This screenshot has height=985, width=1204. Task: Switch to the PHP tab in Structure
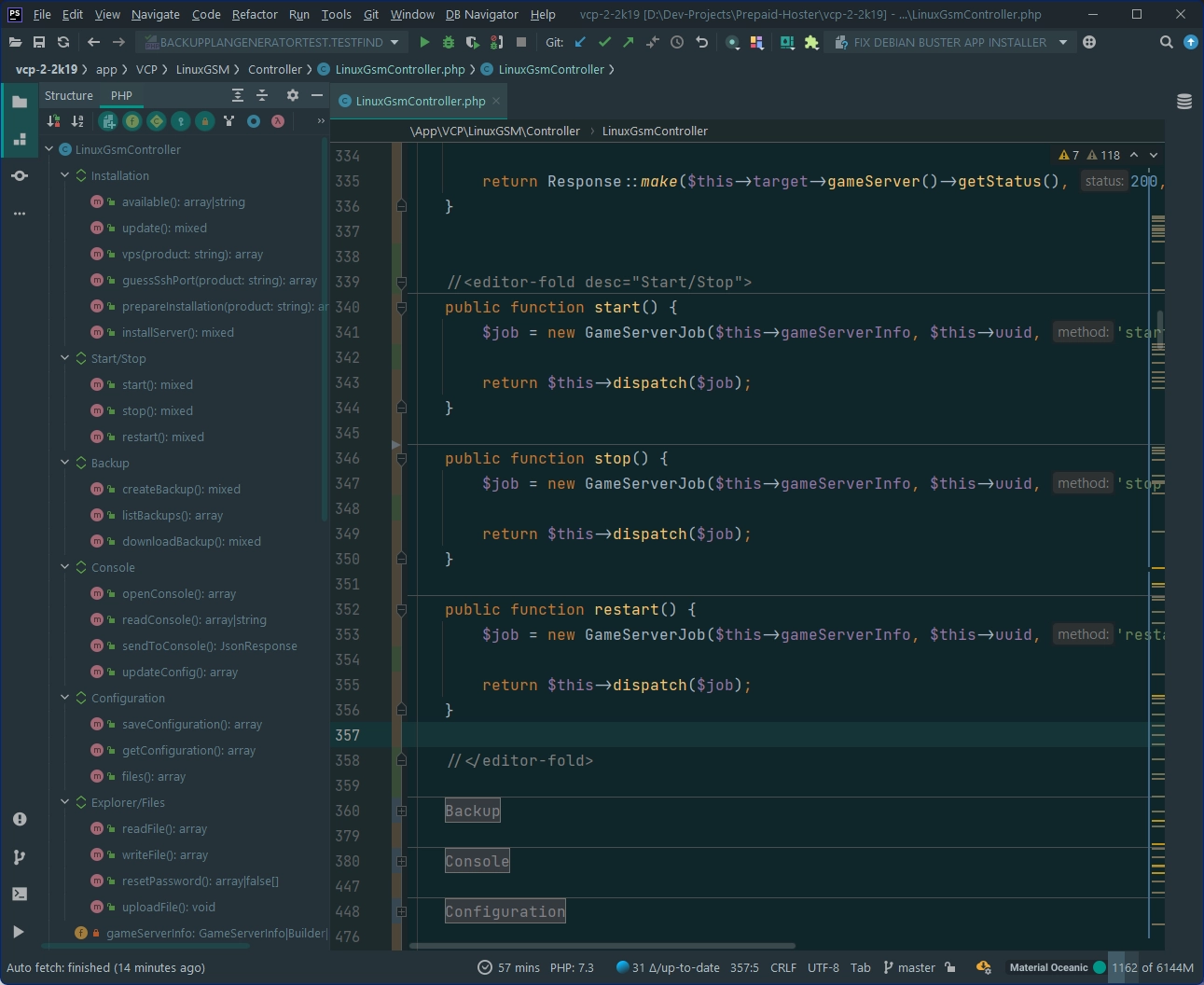[121, 95]
